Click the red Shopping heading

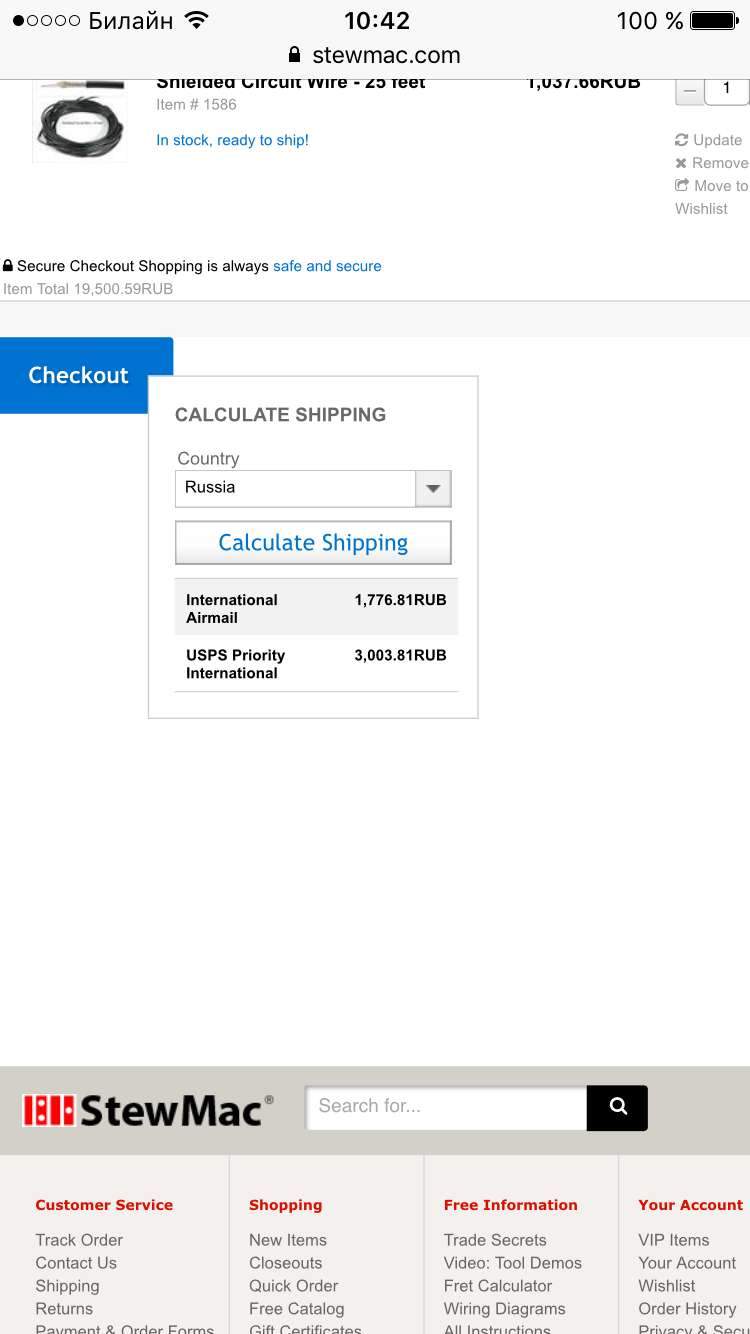286,1205
